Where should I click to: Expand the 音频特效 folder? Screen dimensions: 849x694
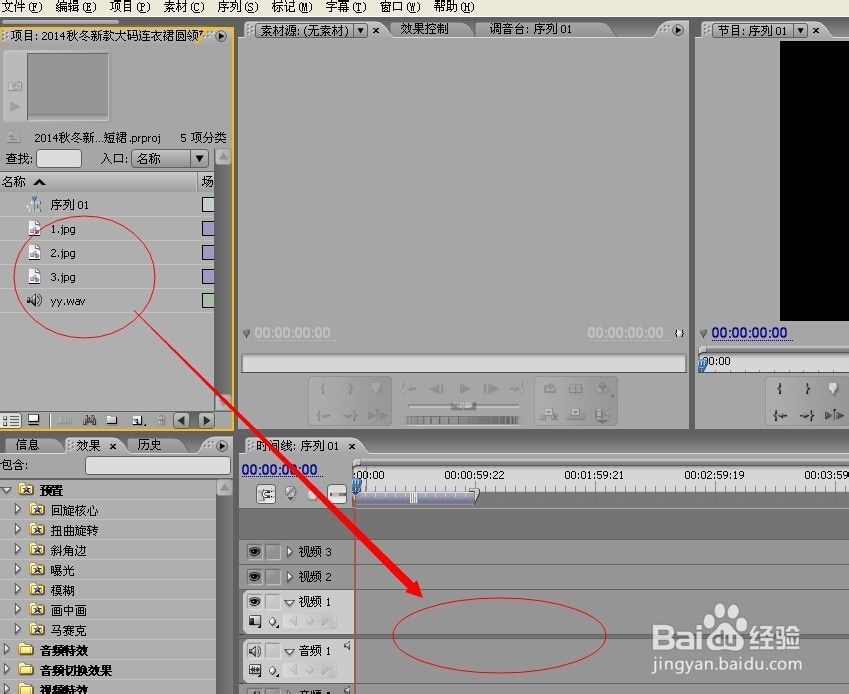pyautogui.click(x=6, y=649)
